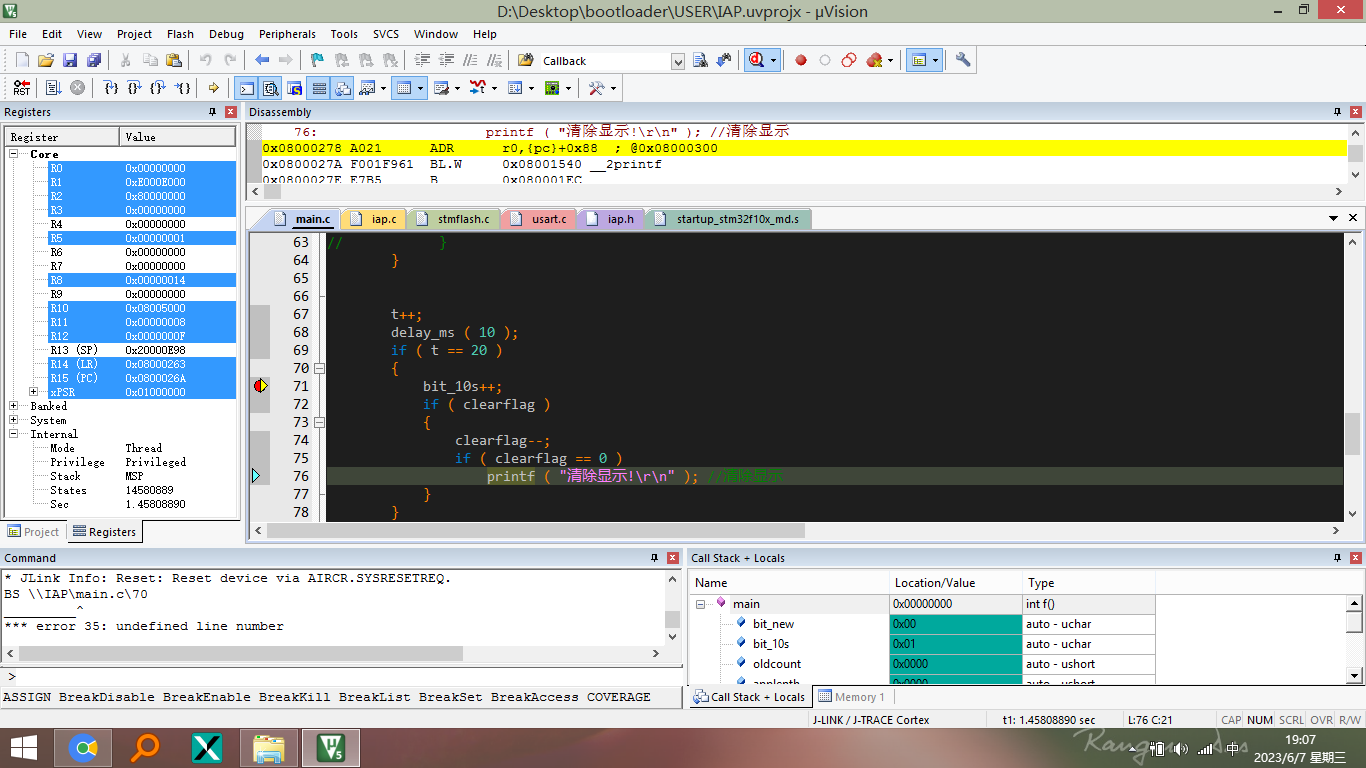
Task: Toggle the breakpoint marker on line 71
Action: 259,386
